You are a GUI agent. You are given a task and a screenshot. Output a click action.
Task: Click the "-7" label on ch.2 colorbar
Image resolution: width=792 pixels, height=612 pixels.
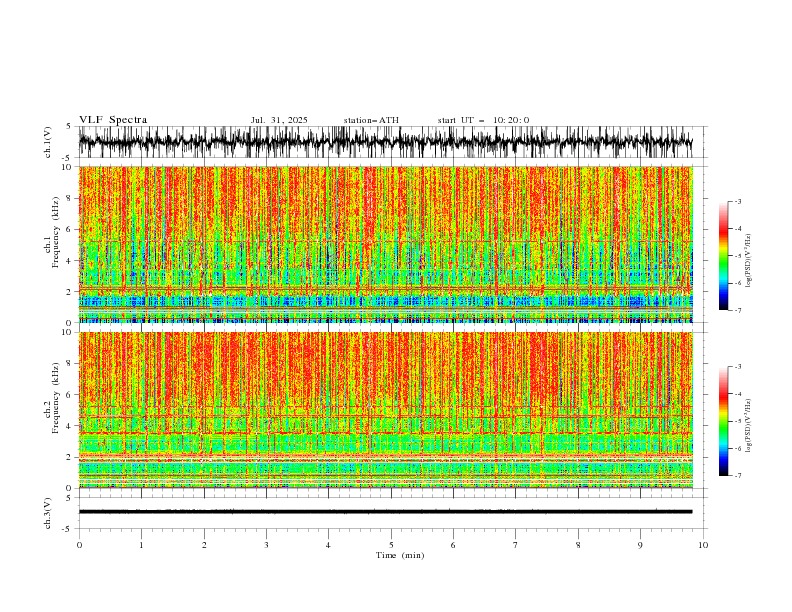738,476
